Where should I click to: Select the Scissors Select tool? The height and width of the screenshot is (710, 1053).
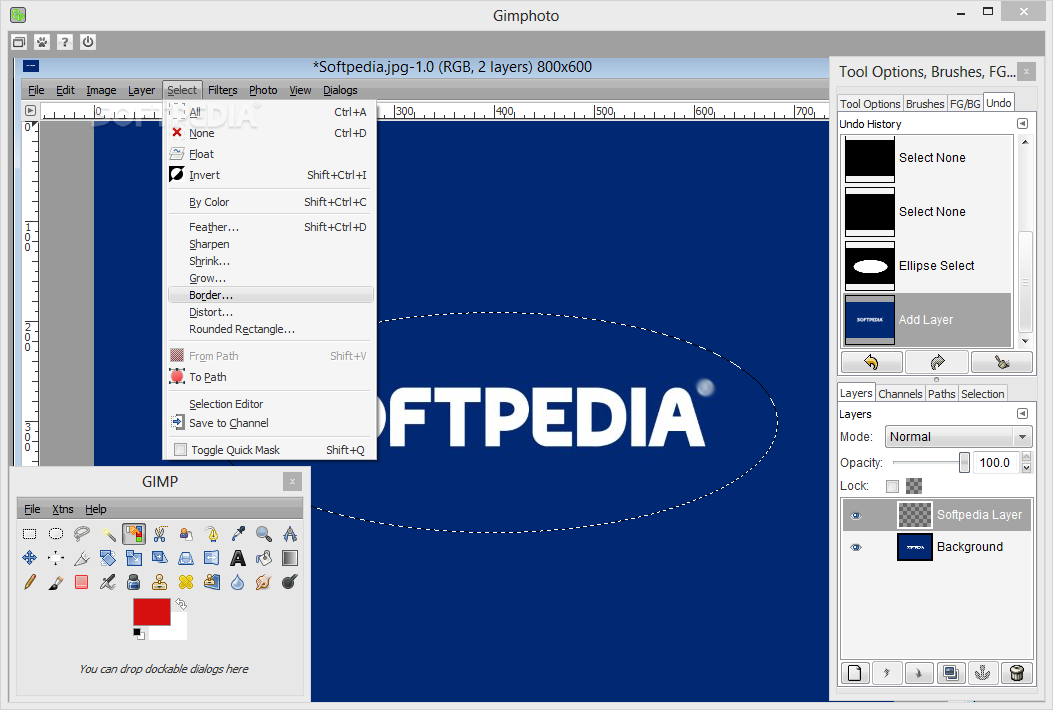pos(160,534)
